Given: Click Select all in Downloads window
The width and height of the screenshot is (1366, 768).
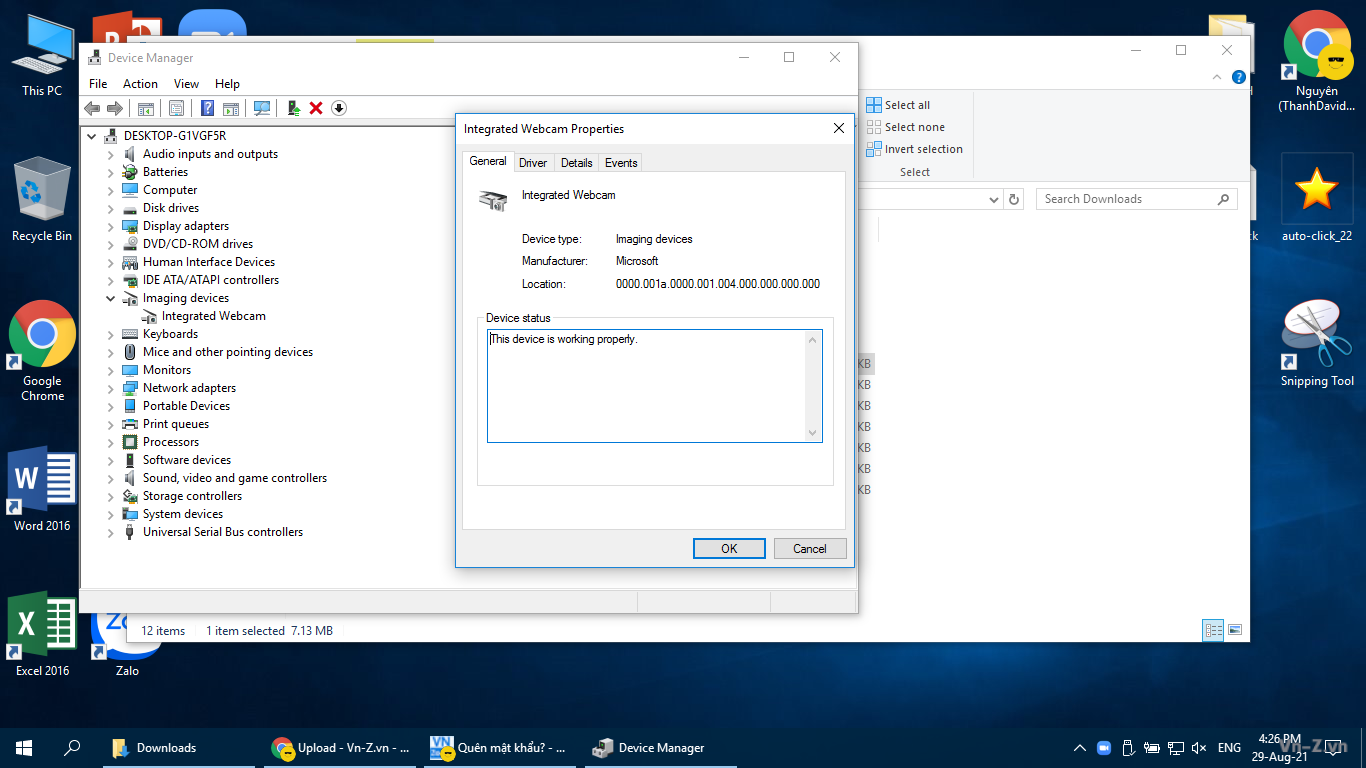Looking at the screenshot, I should (x=898, y=105).
